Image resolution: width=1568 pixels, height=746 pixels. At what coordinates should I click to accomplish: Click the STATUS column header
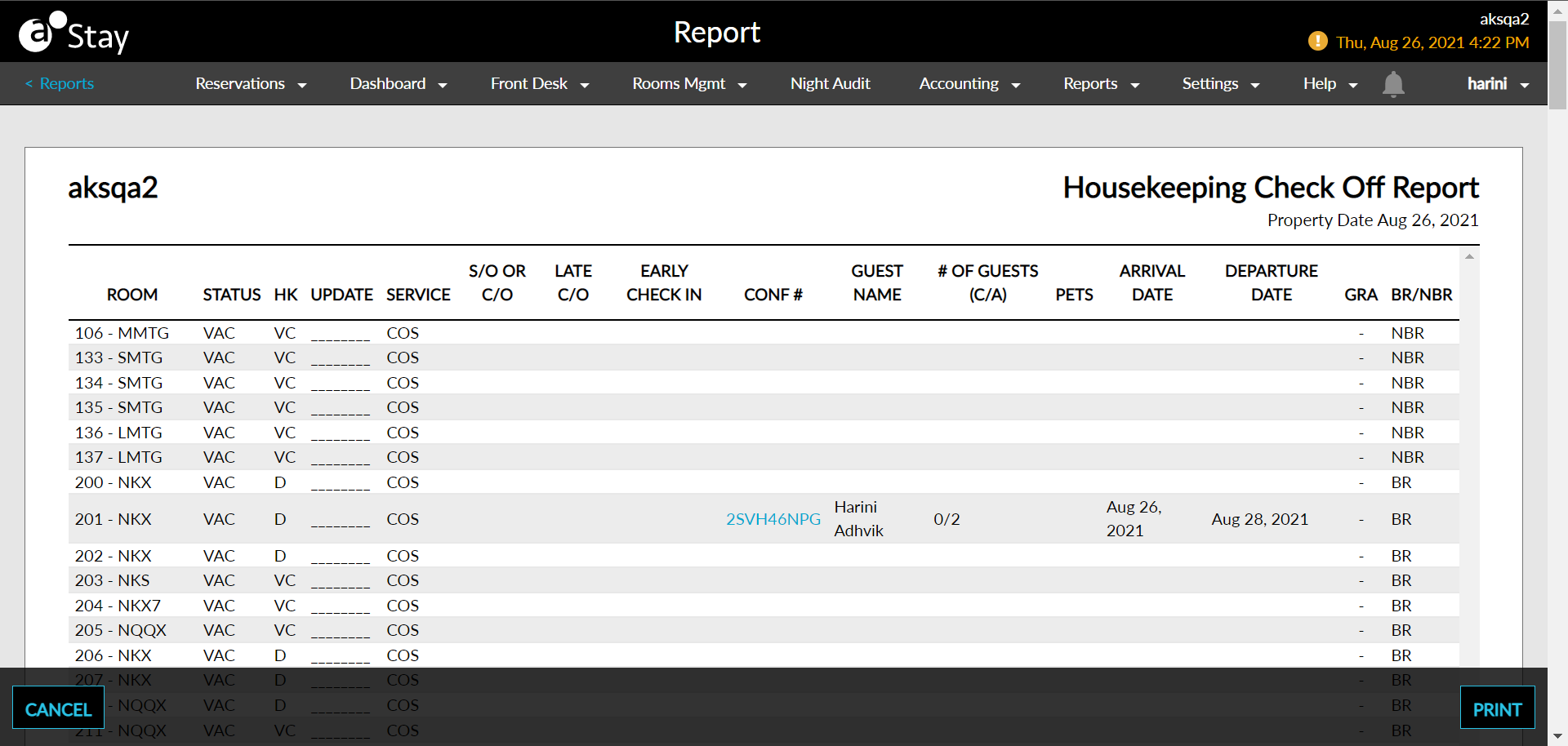pyautogui.click(x=232, y=295)
